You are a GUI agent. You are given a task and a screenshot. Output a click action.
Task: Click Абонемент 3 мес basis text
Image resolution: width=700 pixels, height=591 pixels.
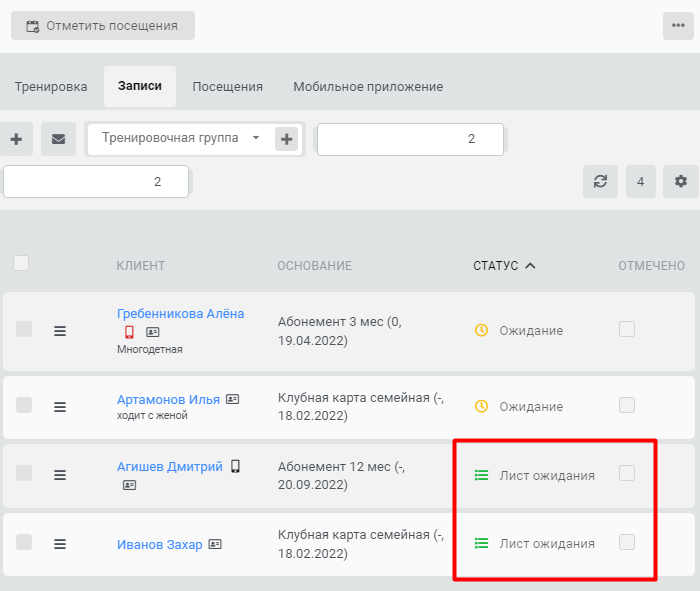click(340, 331)
